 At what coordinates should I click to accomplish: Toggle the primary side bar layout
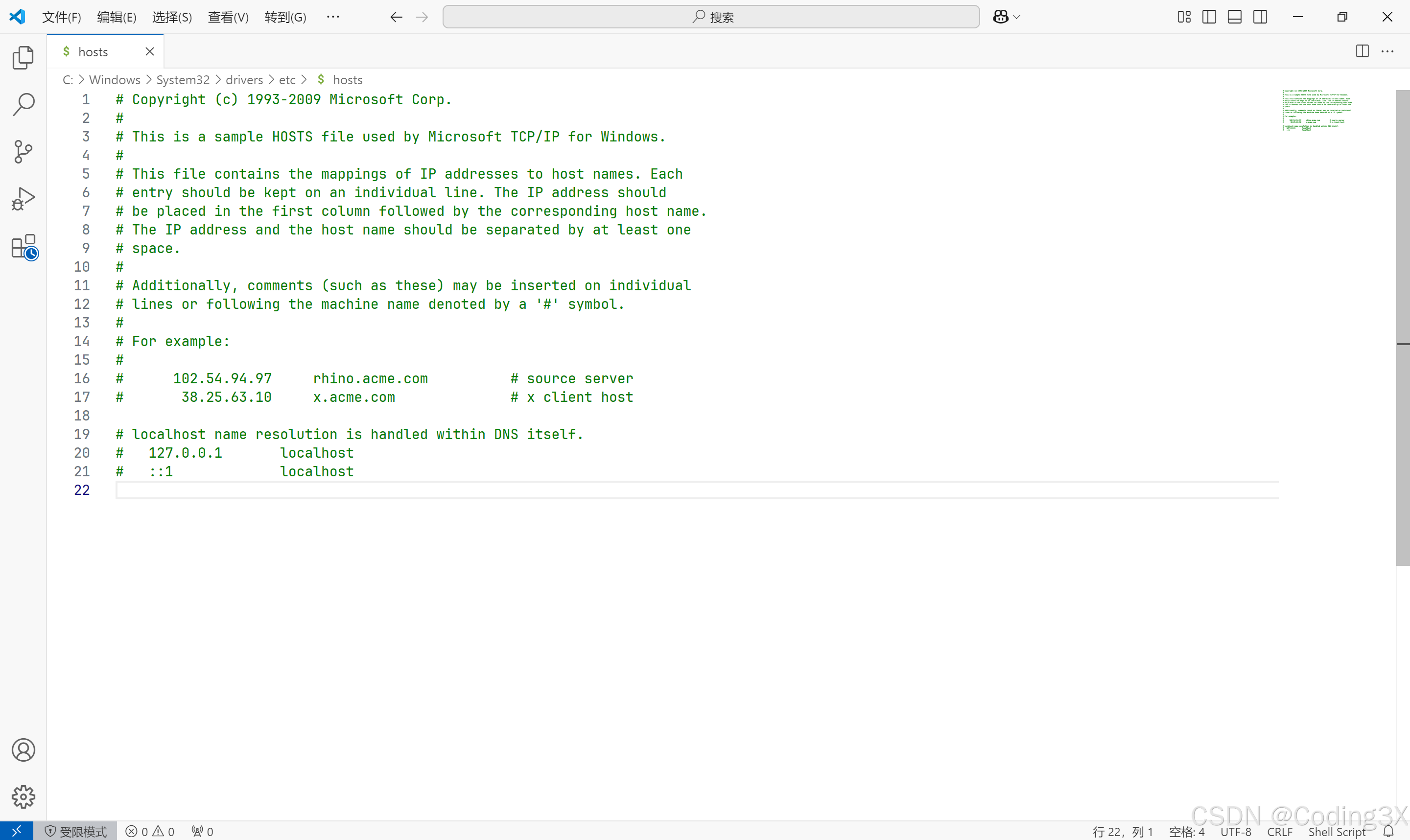pyautogui.click(x=1209, y=17)
